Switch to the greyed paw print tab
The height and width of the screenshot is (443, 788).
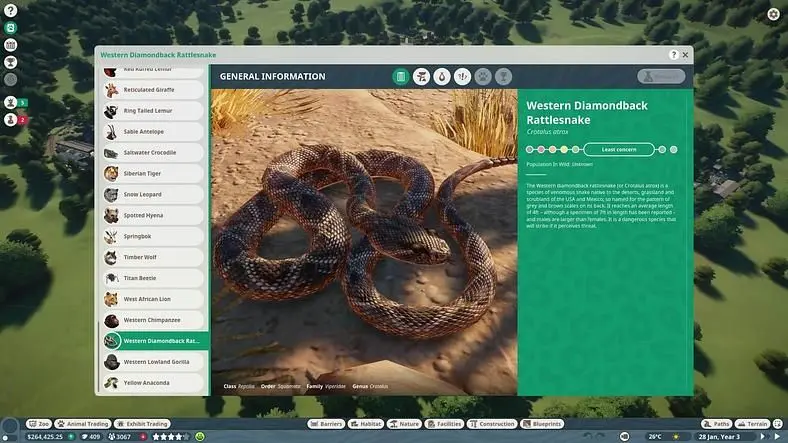pos(483,76)
